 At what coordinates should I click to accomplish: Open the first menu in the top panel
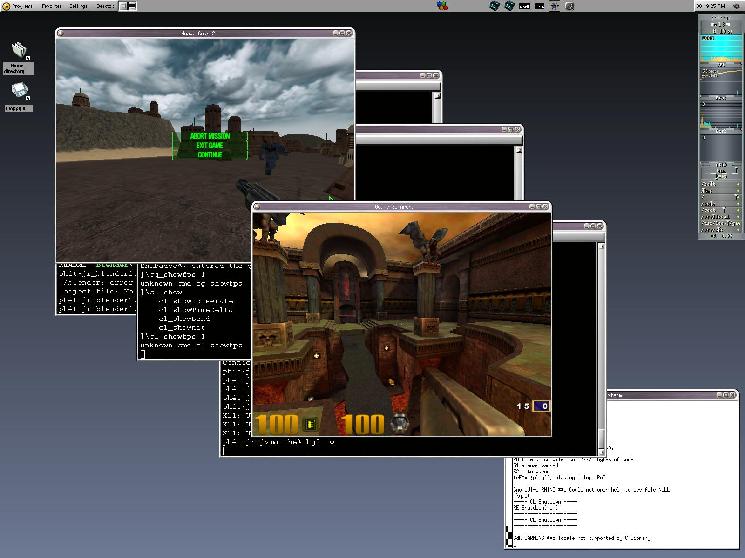pos(22,6)
